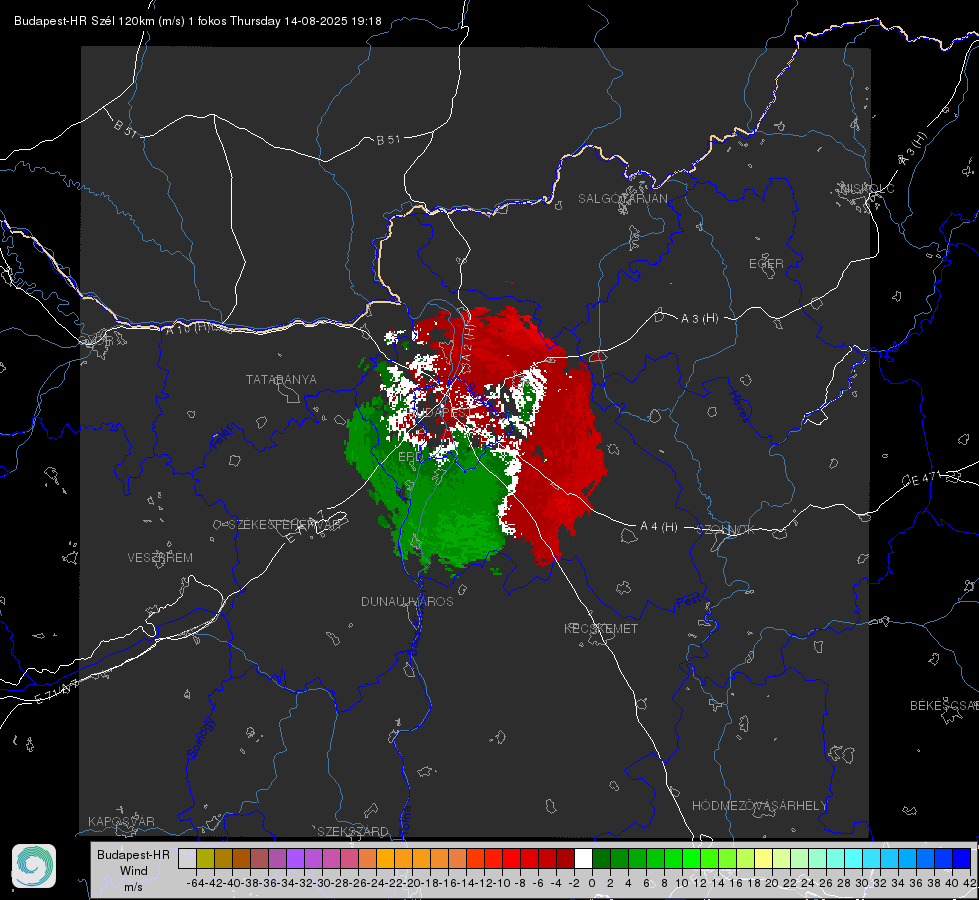Click the KAPOSVÁR city label

[x=121, y=821]
